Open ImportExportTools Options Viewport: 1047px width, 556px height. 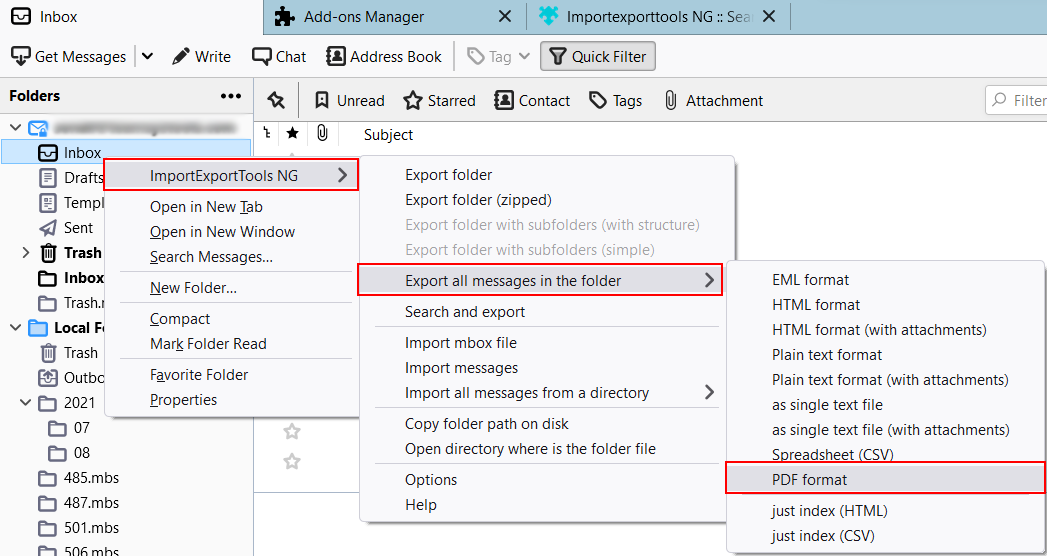pyautogui.click(x=431, y=480)
